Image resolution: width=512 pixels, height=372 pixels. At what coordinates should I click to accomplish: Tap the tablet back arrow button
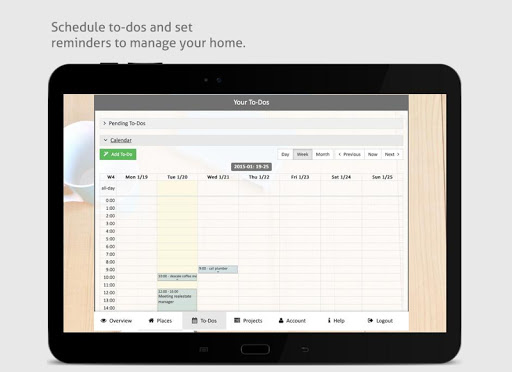pyautogui.click(x=305, y=349)
